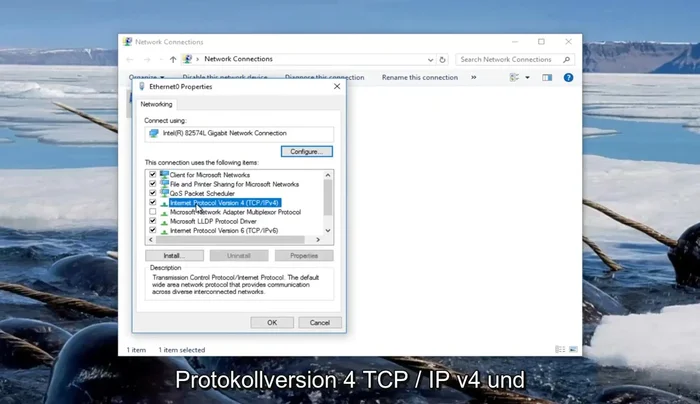Change your view icon
700x404 pixels.
click(x=514, y=77)
